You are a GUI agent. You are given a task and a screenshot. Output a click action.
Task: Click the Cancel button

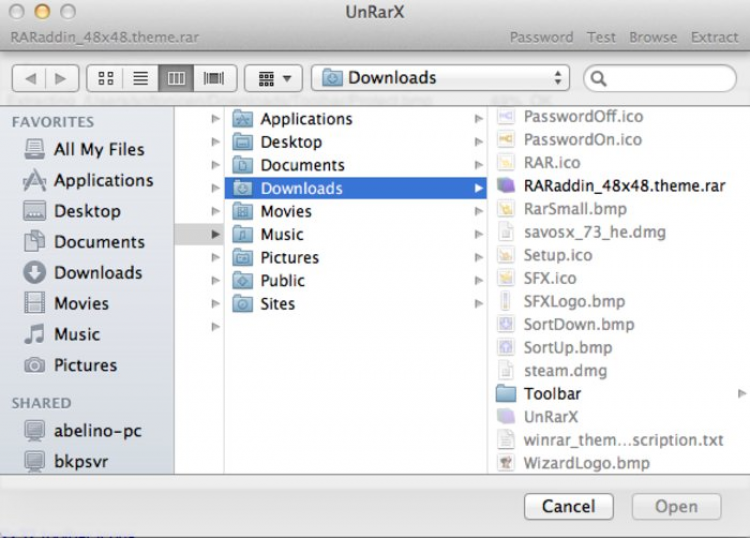[x=569, y=506]
